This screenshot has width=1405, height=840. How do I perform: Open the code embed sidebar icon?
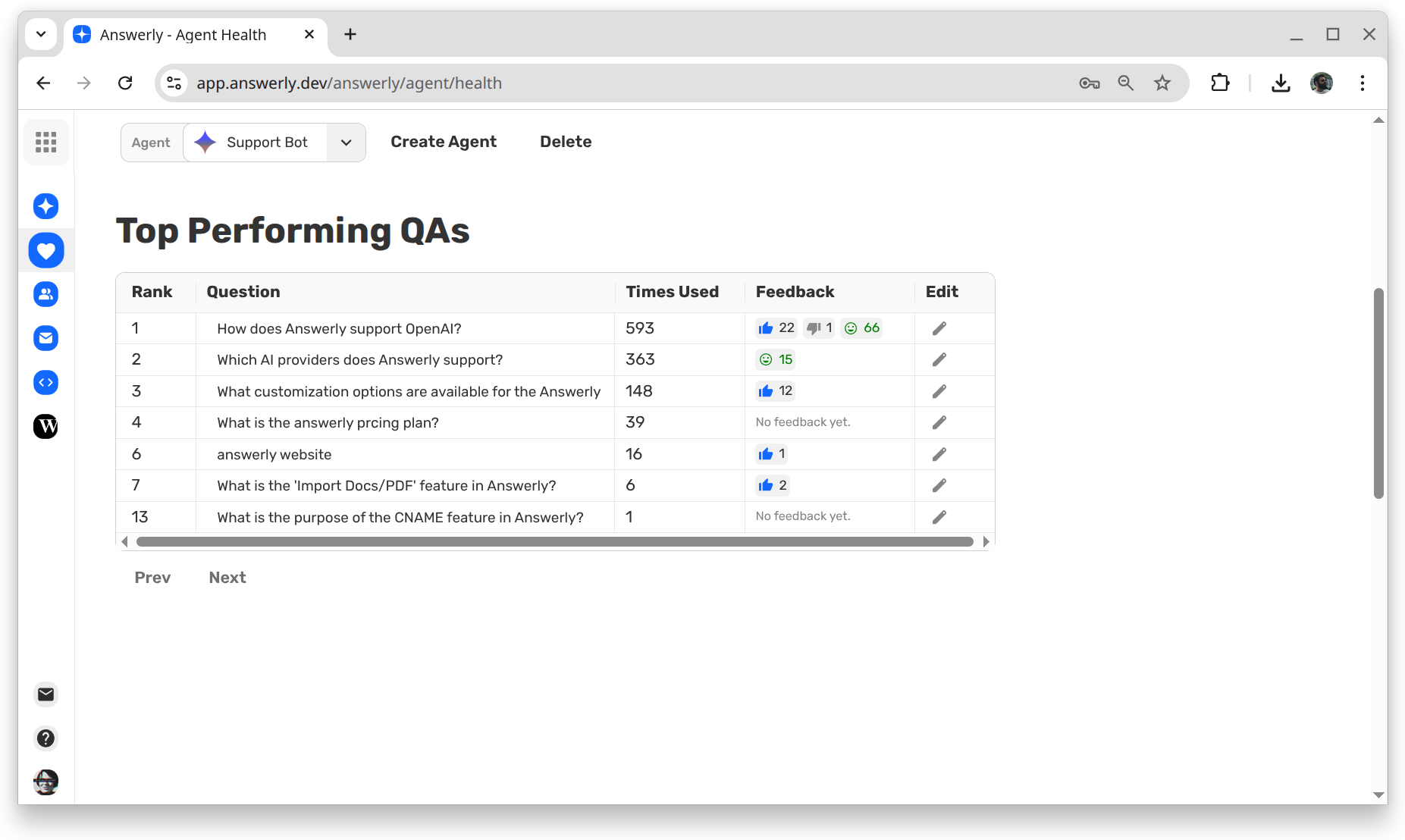45,382
